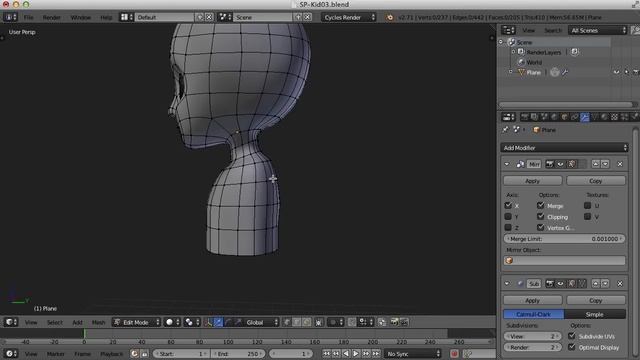Click the Blender info editor icon top-left

point(10,17)
